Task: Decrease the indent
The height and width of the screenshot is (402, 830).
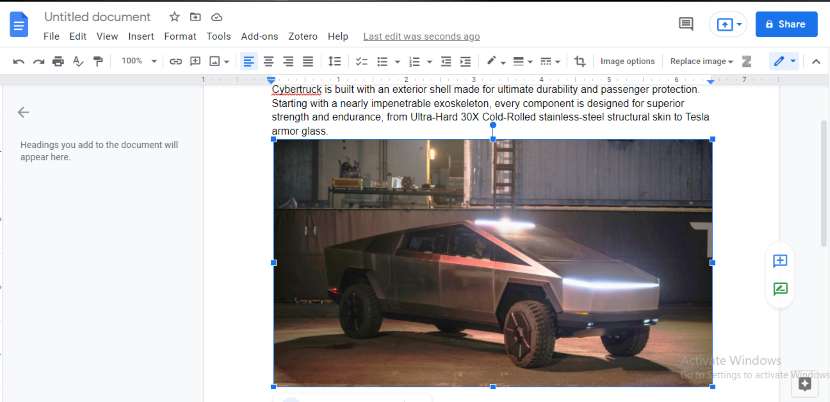Action: [x=446, y=61]
